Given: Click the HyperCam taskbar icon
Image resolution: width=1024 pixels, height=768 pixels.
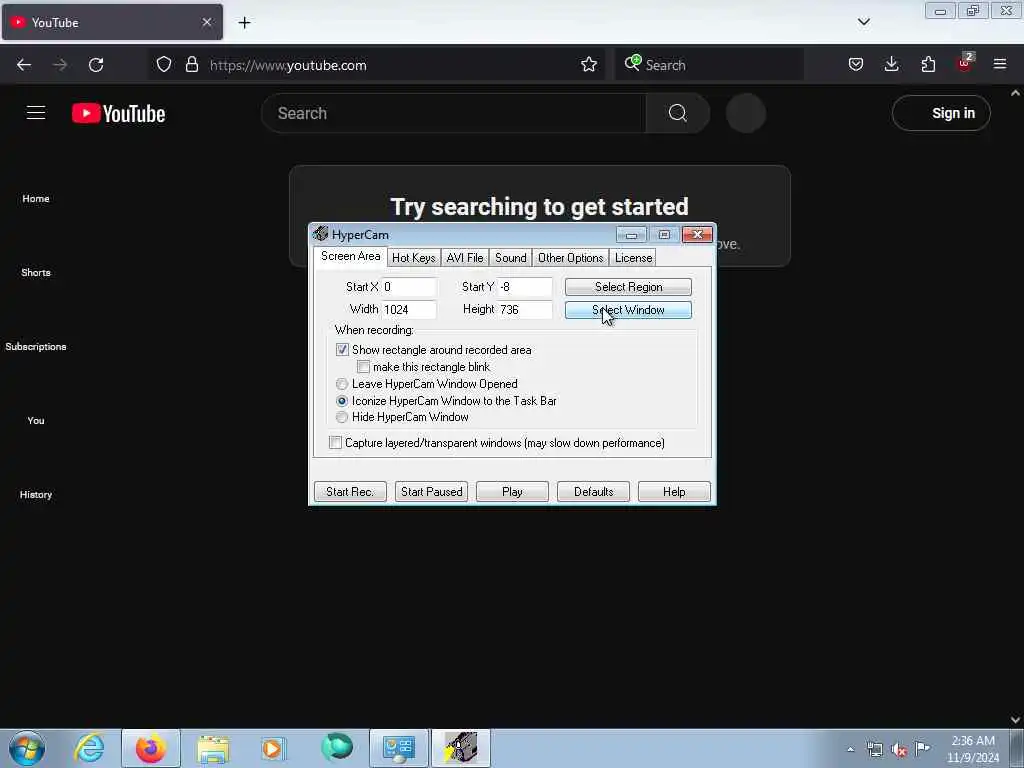Looking at the screenshot, I should pos(460,748).
